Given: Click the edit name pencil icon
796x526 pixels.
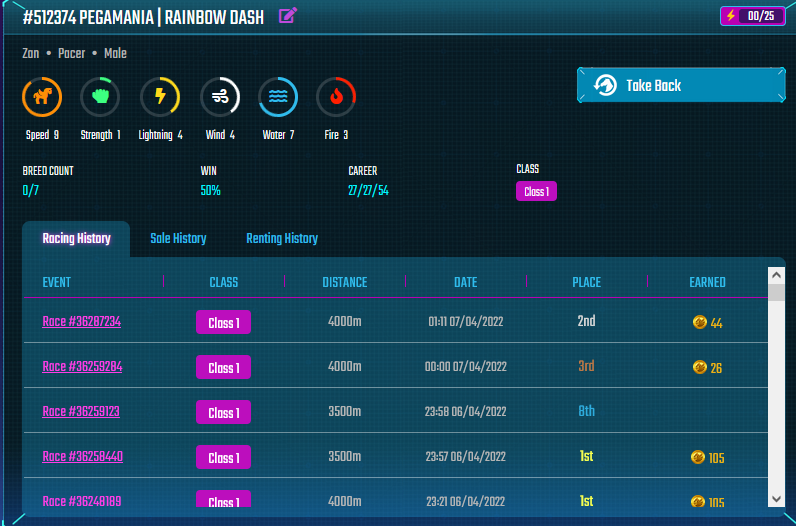Looking at the screenshot, I should click(x=288, y=16).
